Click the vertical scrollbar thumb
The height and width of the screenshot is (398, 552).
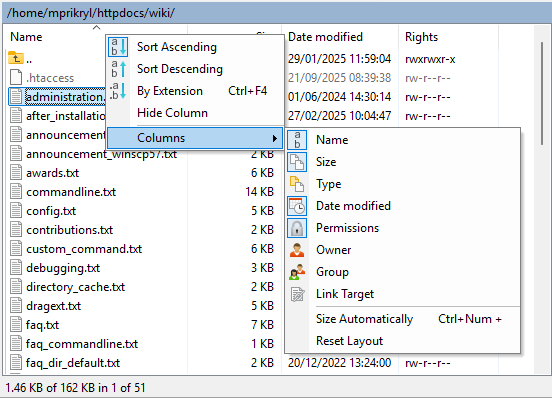pos(542,93)
